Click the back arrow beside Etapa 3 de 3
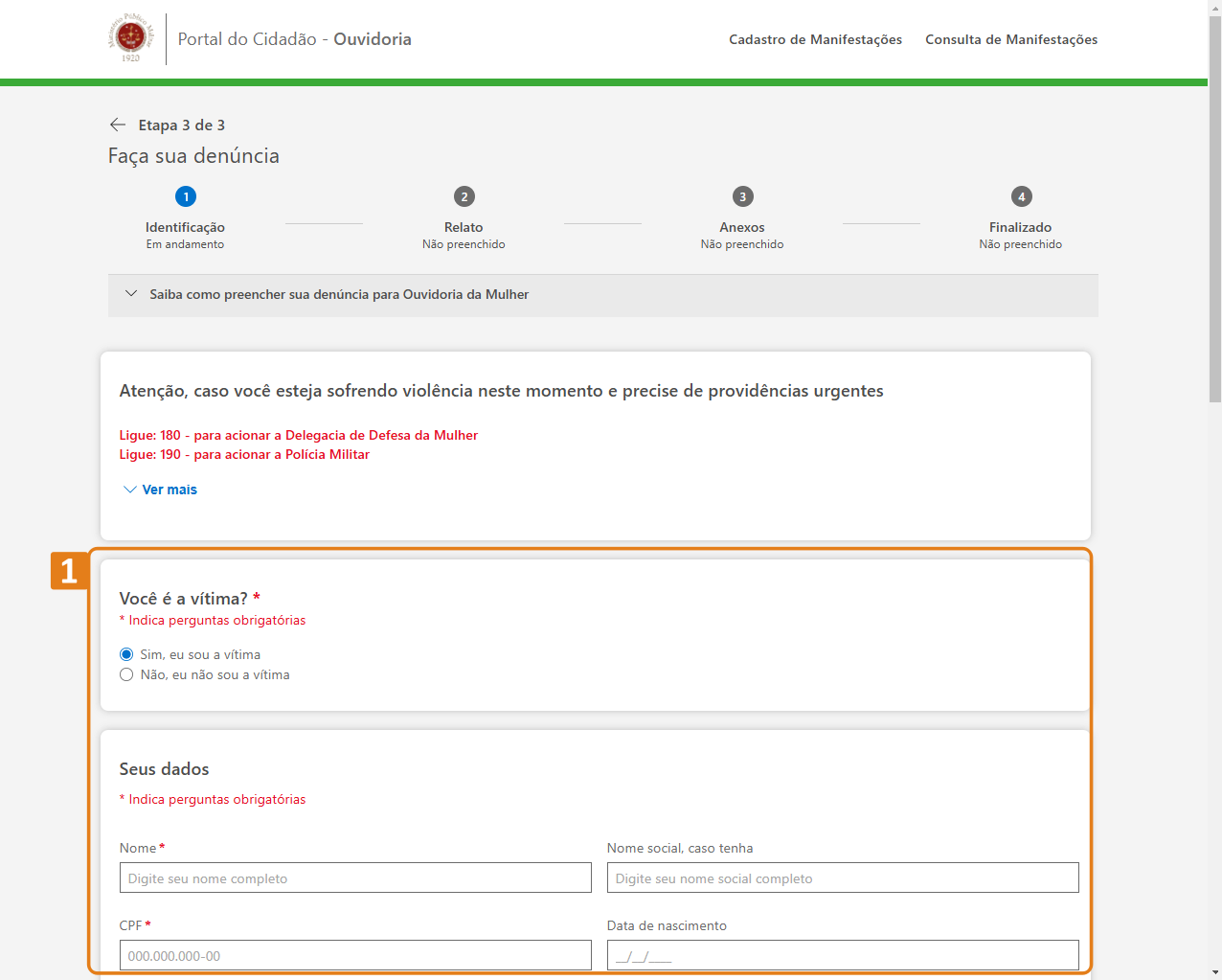1222x980 pixels. (x=118, y=125)
